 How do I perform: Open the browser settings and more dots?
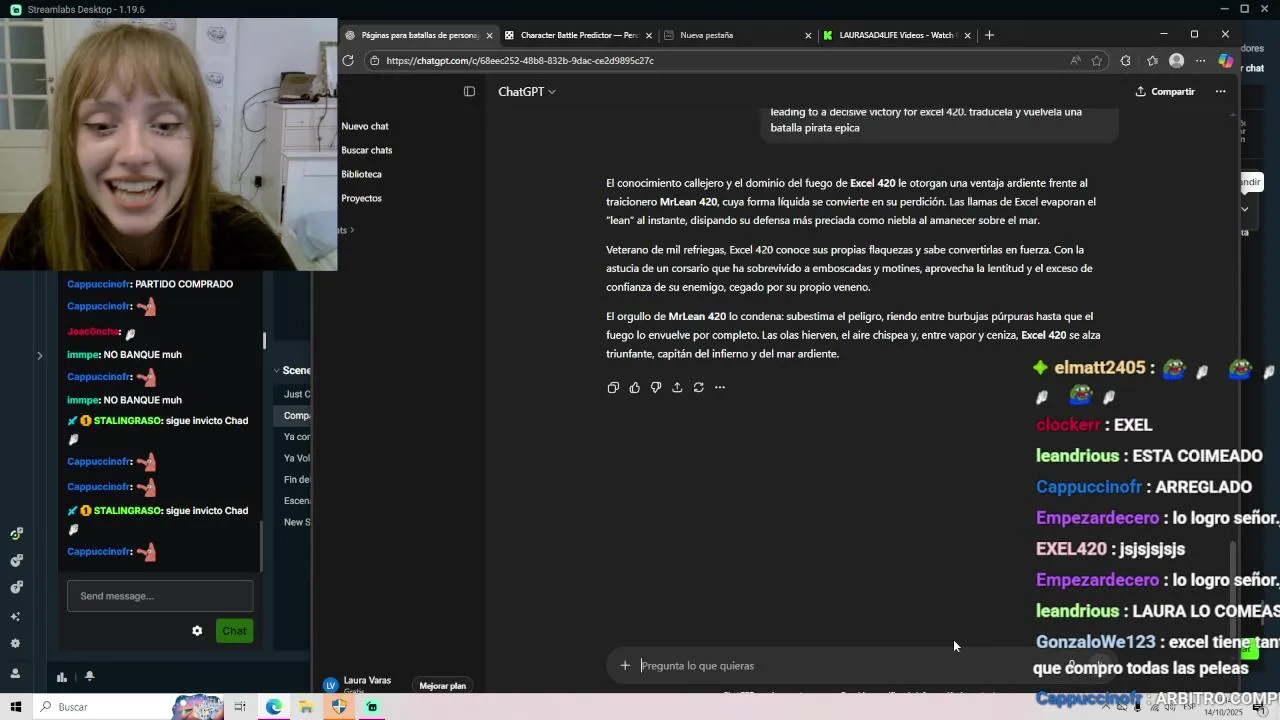click(1201, 60)
